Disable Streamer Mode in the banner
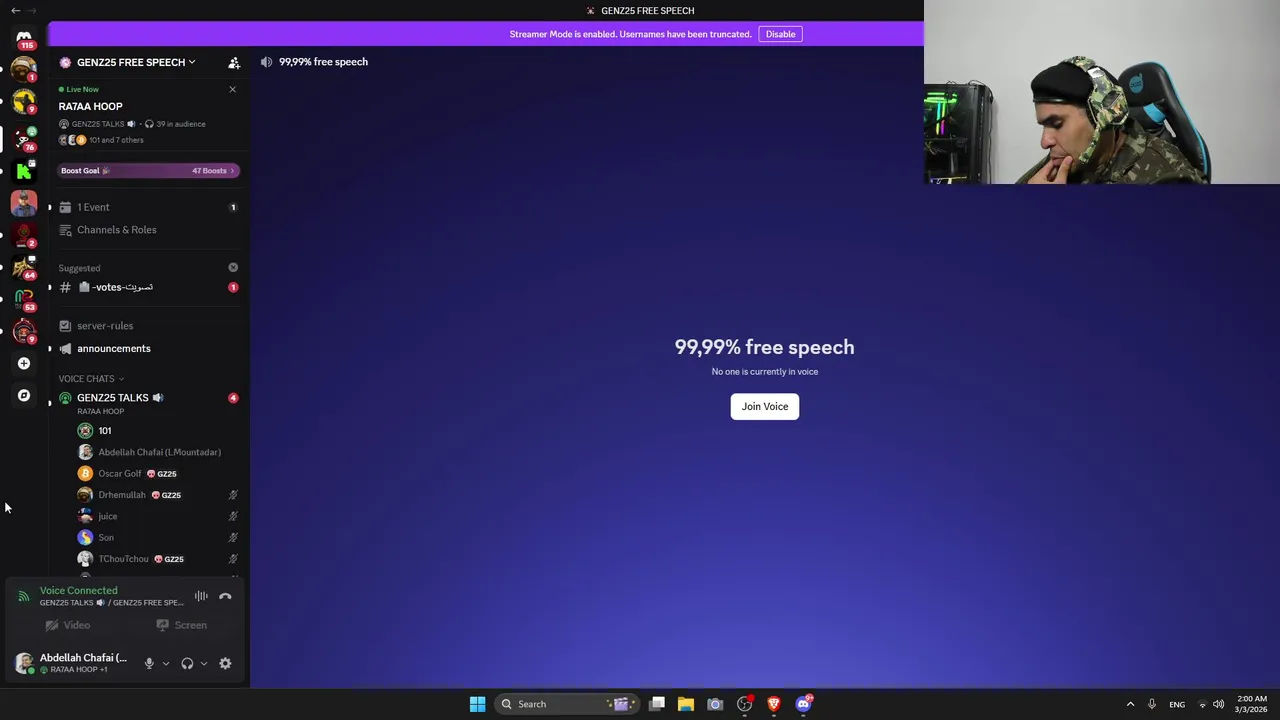 pos(780,34)
